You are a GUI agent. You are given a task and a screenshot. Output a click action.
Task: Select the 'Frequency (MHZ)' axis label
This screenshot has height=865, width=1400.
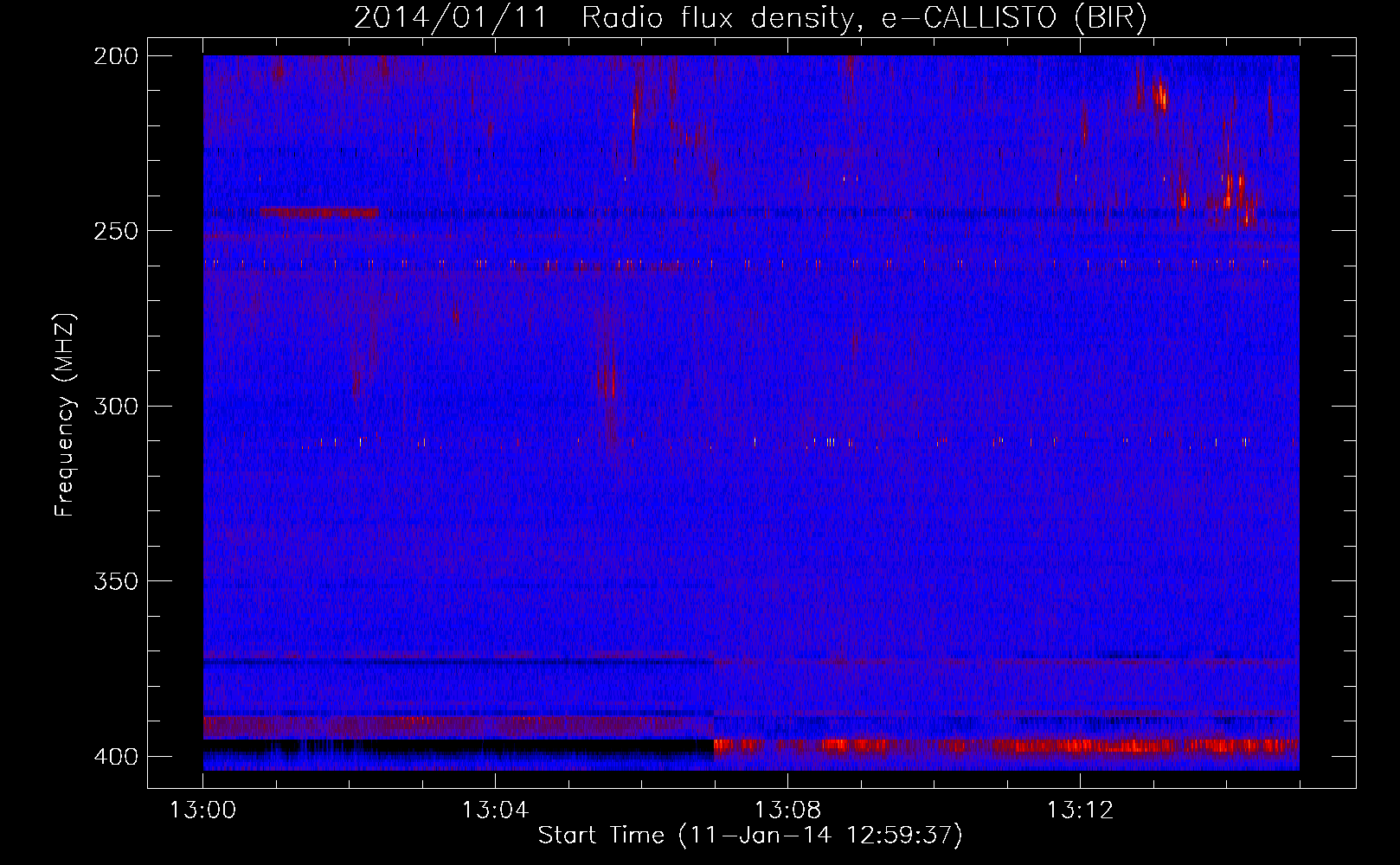coord(66,415)
